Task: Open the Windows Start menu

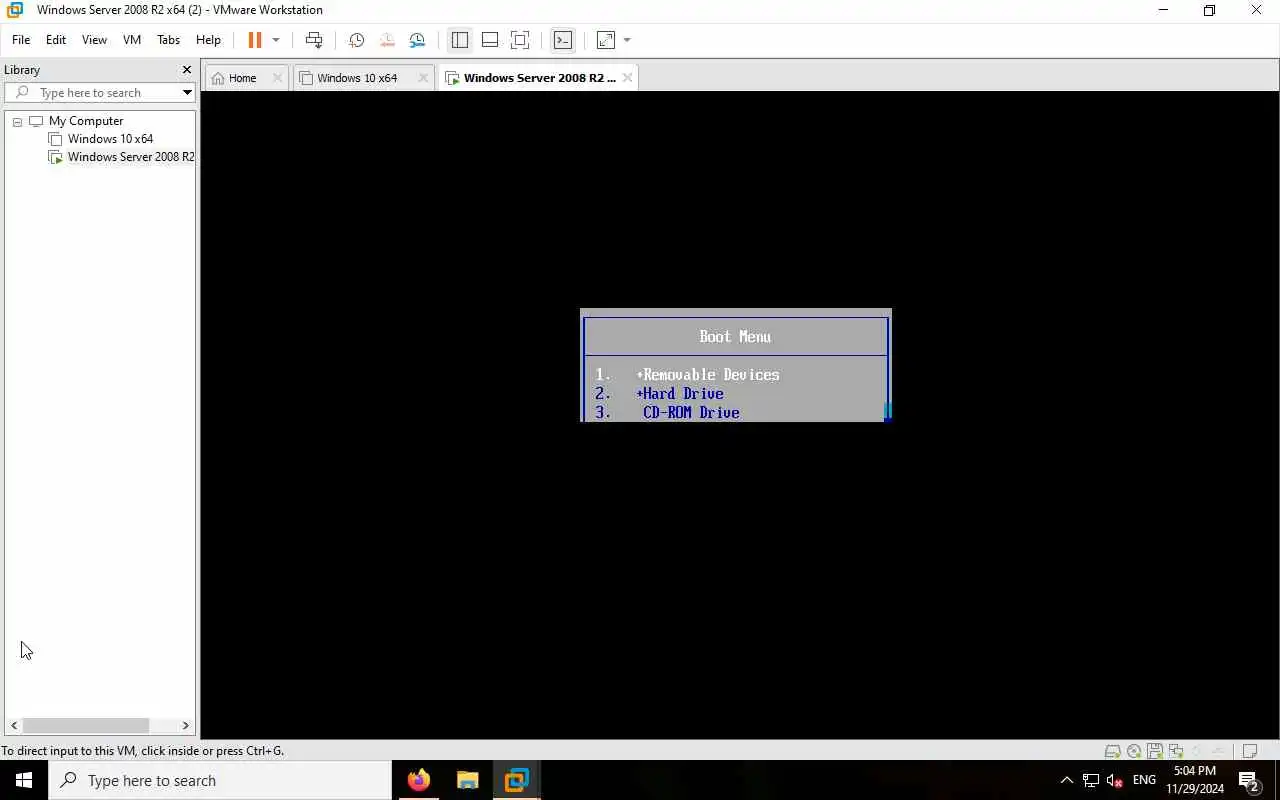Action: coord(24,780)
